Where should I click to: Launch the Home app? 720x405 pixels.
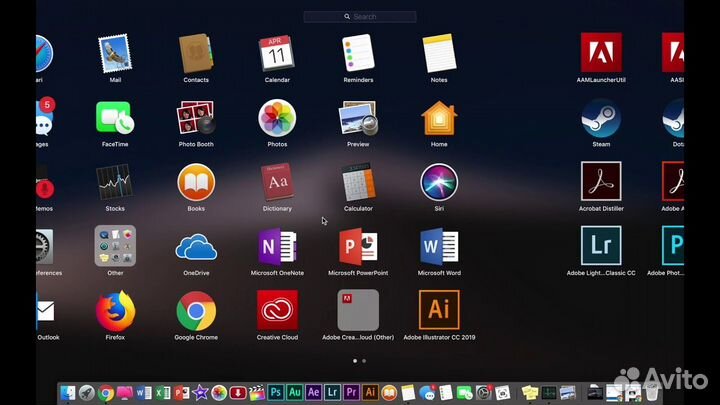[439, 118]
